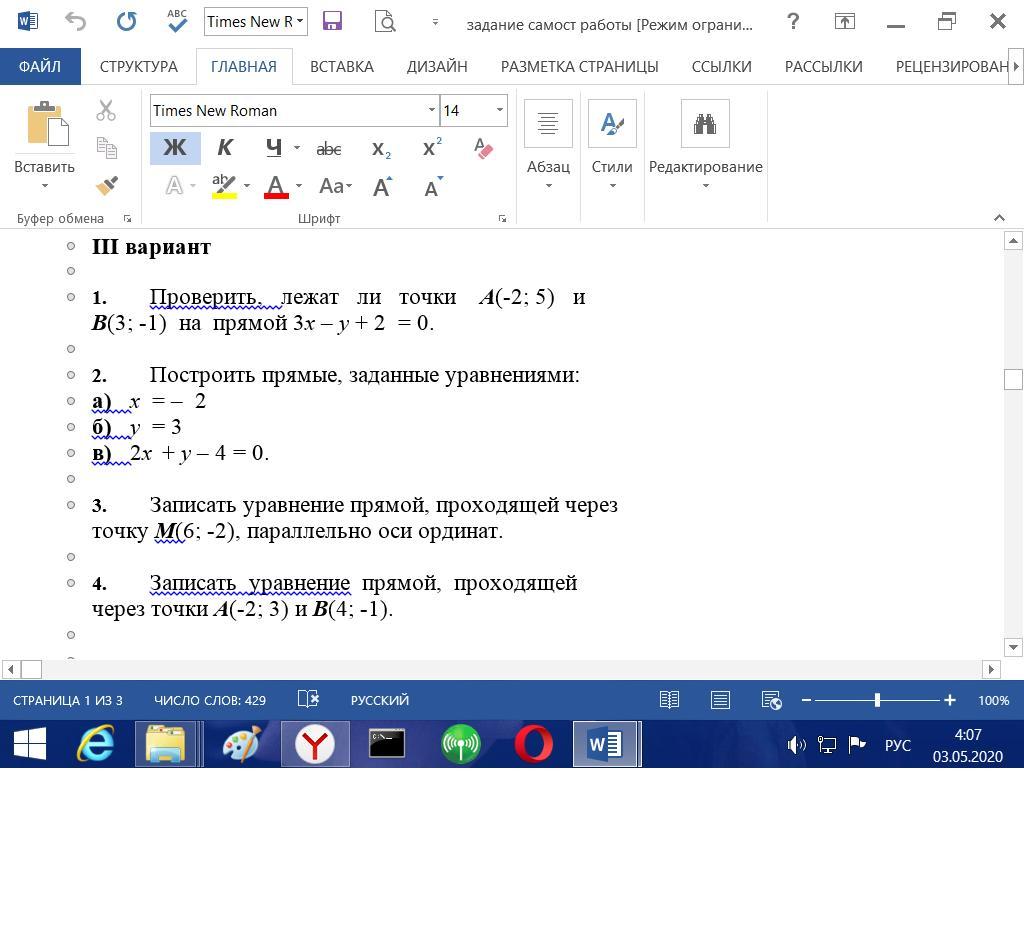Switch to Print Layout view in status bar
Image resolution: width=1024 pixels, height=928 pixels.
pyautogui.click(x=720, y=700)
